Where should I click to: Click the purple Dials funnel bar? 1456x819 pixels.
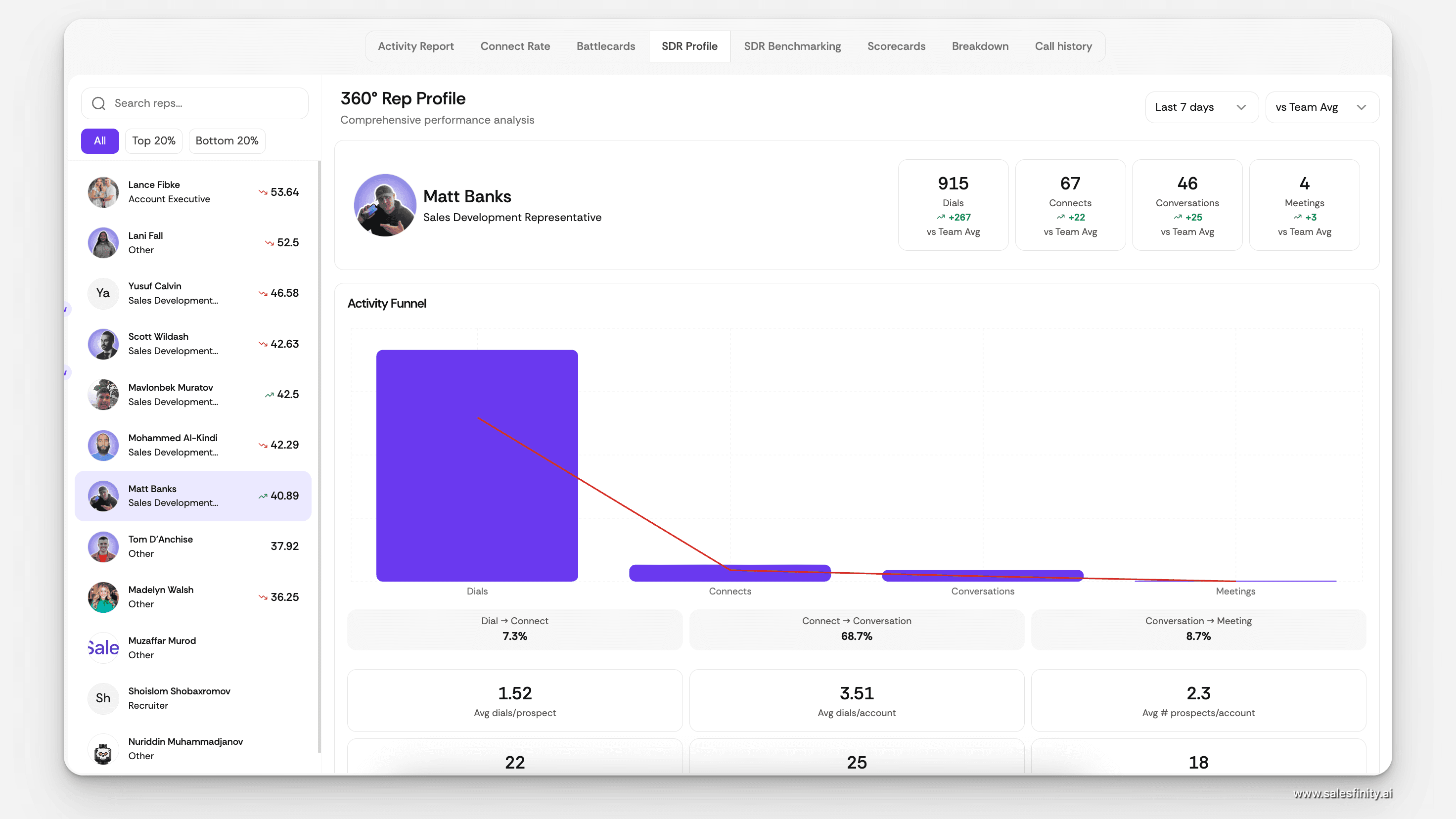pos(477,465)
